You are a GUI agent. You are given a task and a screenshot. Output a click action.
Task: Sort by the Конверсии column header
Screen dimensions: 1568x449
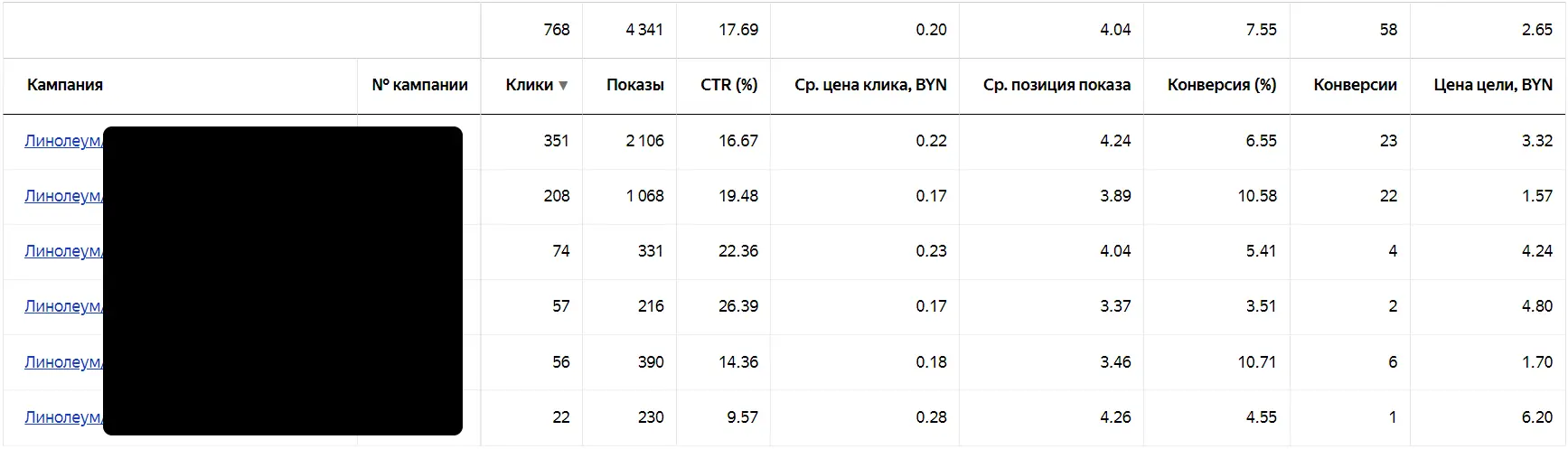pos(1355,85)
